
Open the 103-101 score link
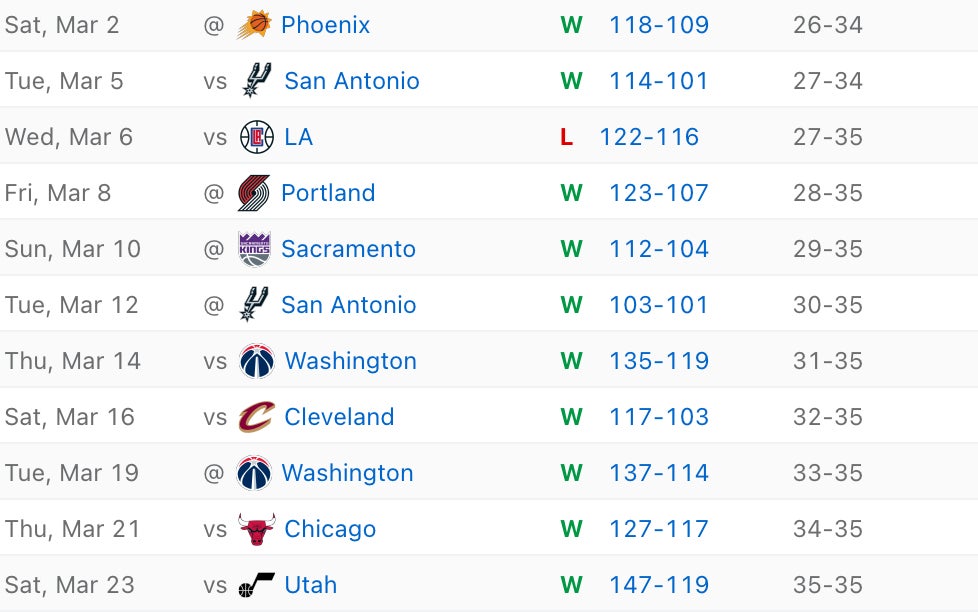(x=659, y=305)
